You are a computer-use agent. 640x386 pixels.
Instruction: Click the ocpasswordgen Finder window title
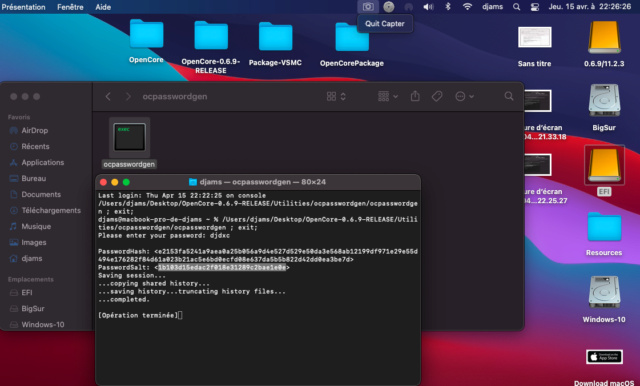tap(175, 97)
